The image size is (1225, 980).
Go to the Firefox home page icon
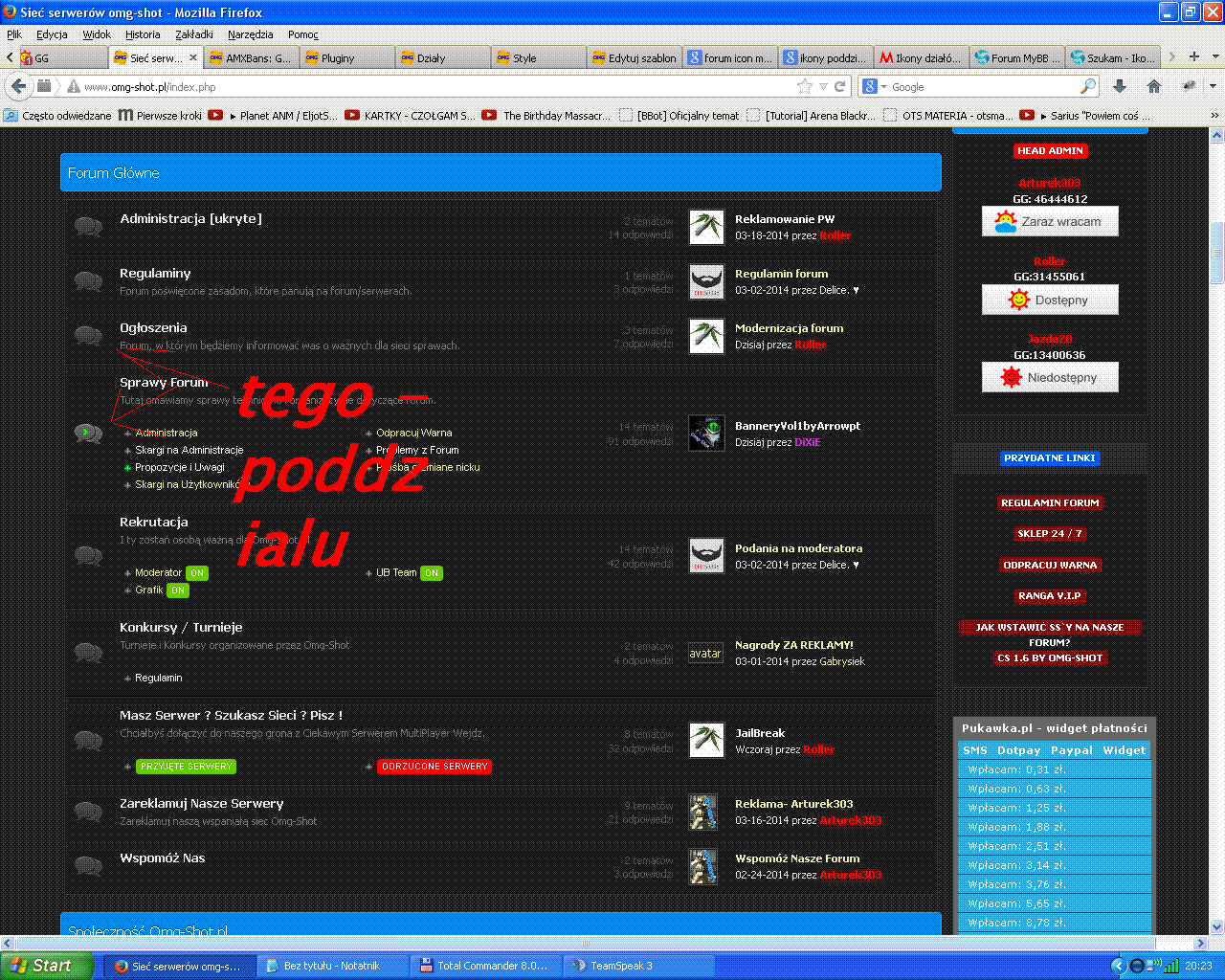[x=1154, y=86]
